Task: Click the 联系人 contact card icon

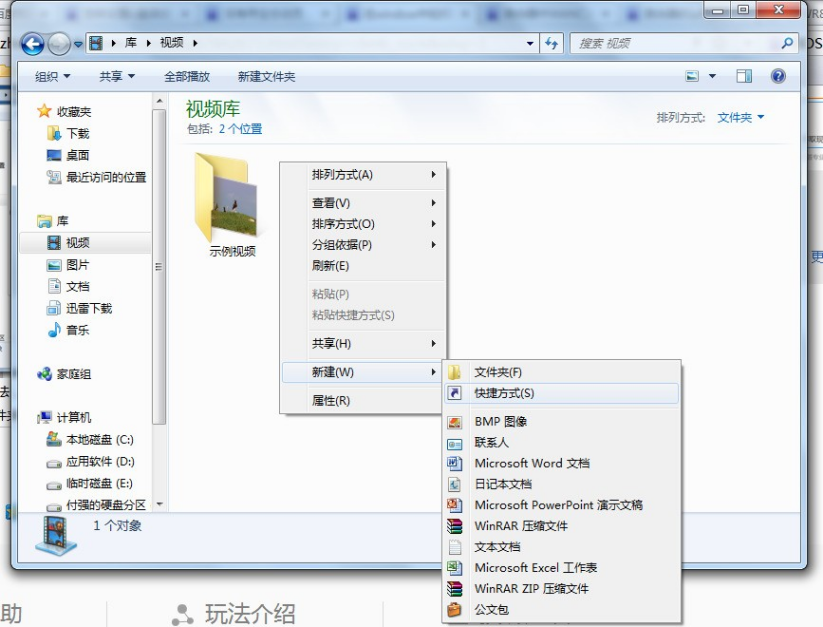Action: click(x=457, y=442)
